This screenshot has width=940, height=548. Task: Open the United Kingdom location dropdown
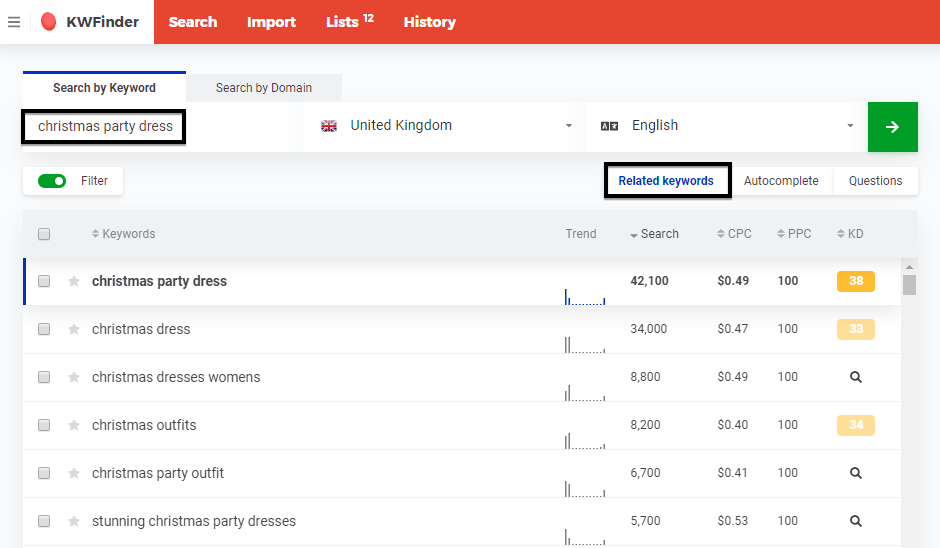(445, 126)
